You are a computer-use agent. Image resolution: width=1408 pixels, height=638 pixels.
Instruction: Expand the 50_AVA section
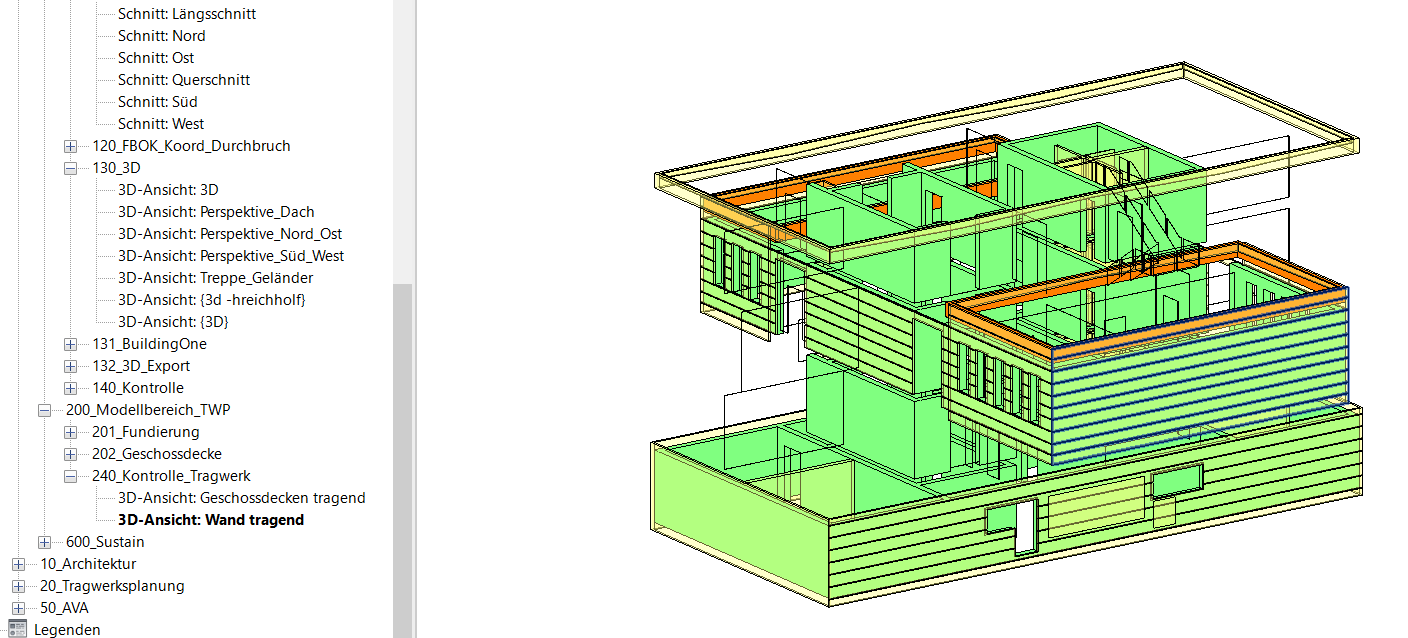pos(18,608)
